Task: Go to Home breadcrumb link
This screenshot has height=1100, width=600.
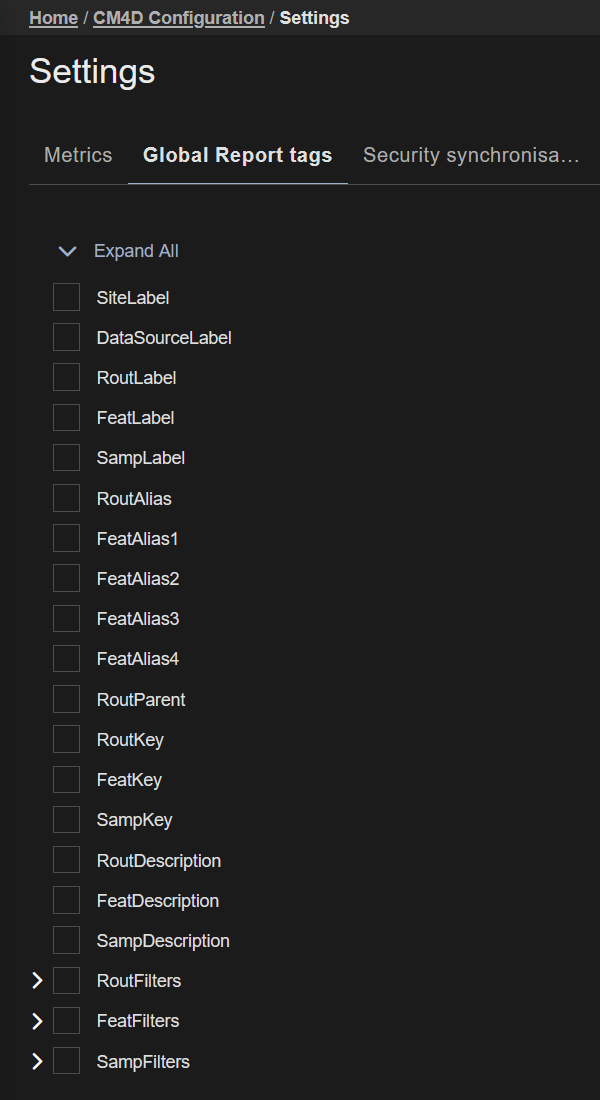Action: point(53,18)
